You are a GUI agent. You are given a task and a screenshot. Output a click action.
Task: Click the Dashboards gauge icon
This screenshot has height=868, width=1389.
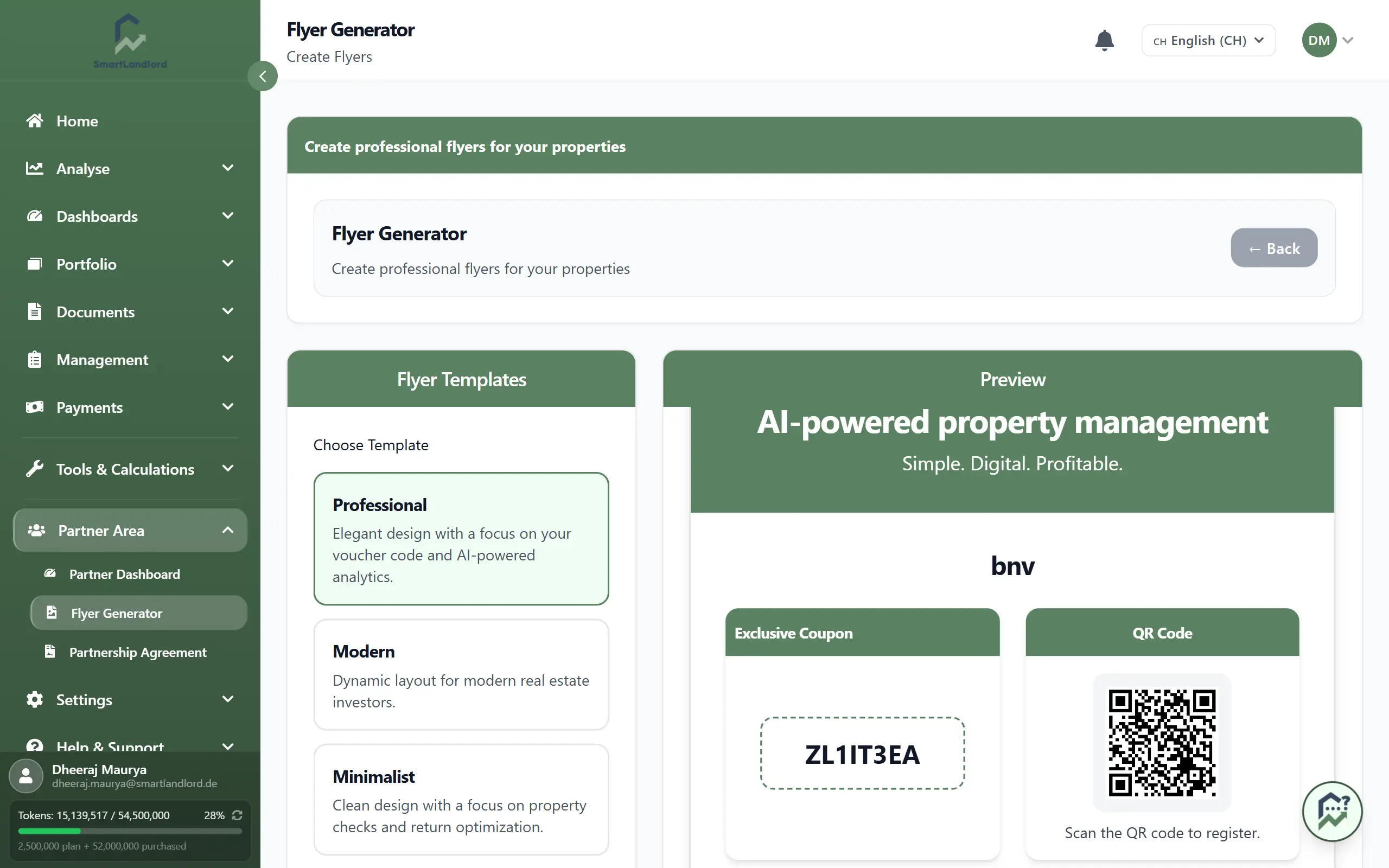[x=34, y=216]
